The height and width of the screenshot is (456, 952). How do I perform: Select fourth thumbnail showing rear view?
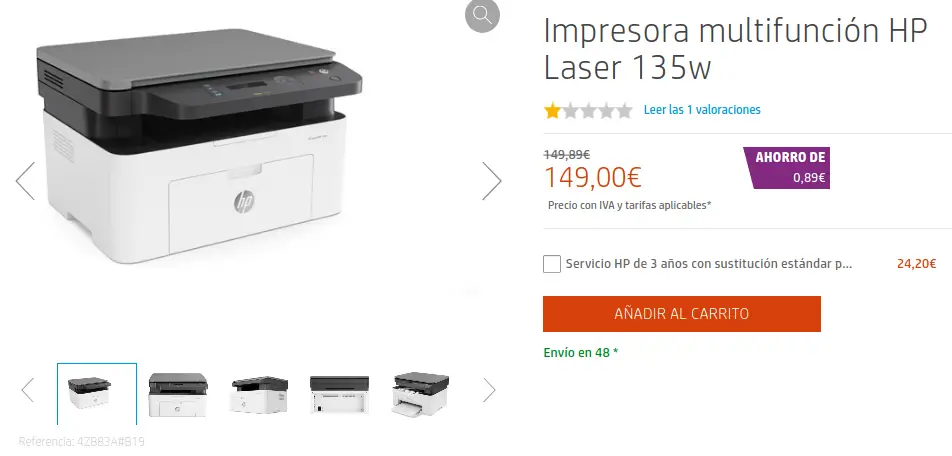339,395
